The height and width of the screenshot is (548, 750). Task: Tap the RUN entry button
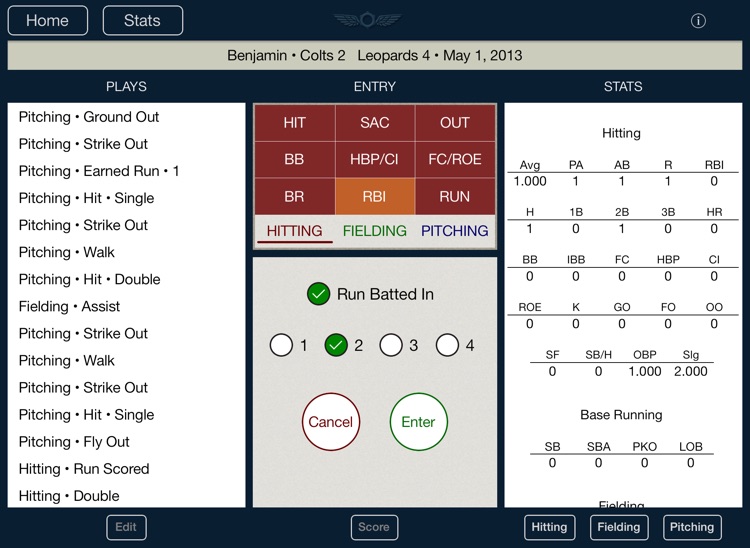pos(455,197)
